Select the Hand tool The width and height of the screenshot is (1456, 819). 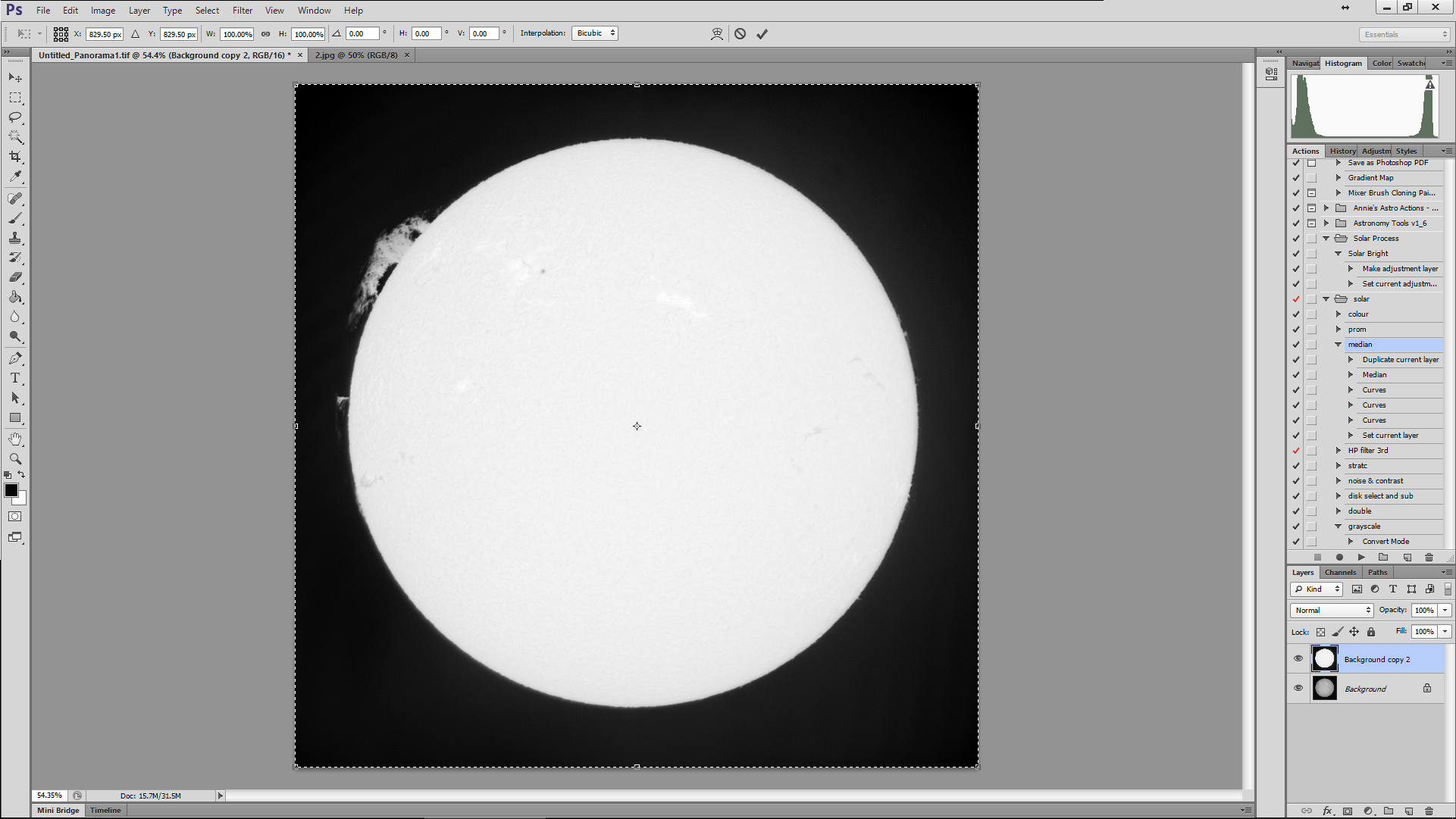click(x=15, y=439)
